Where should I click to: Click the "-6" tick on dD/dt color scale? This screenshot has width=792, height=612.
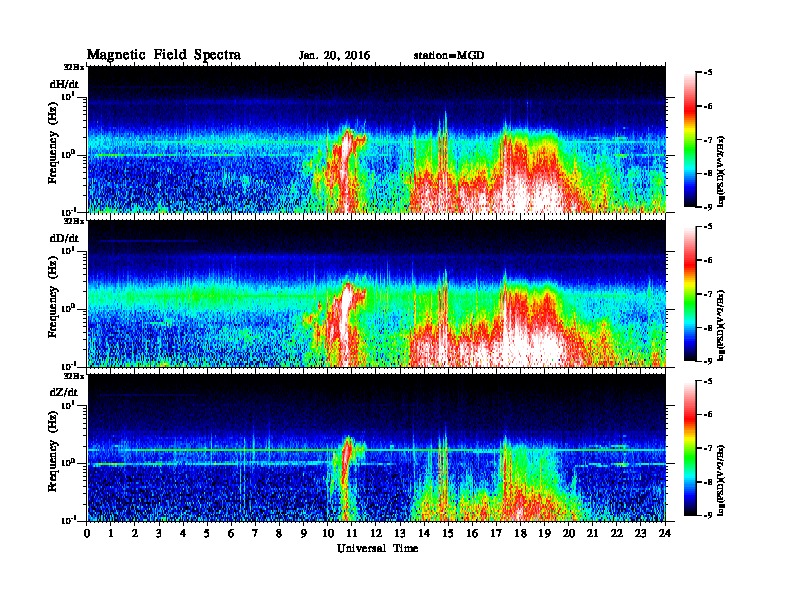coord(708,260)
